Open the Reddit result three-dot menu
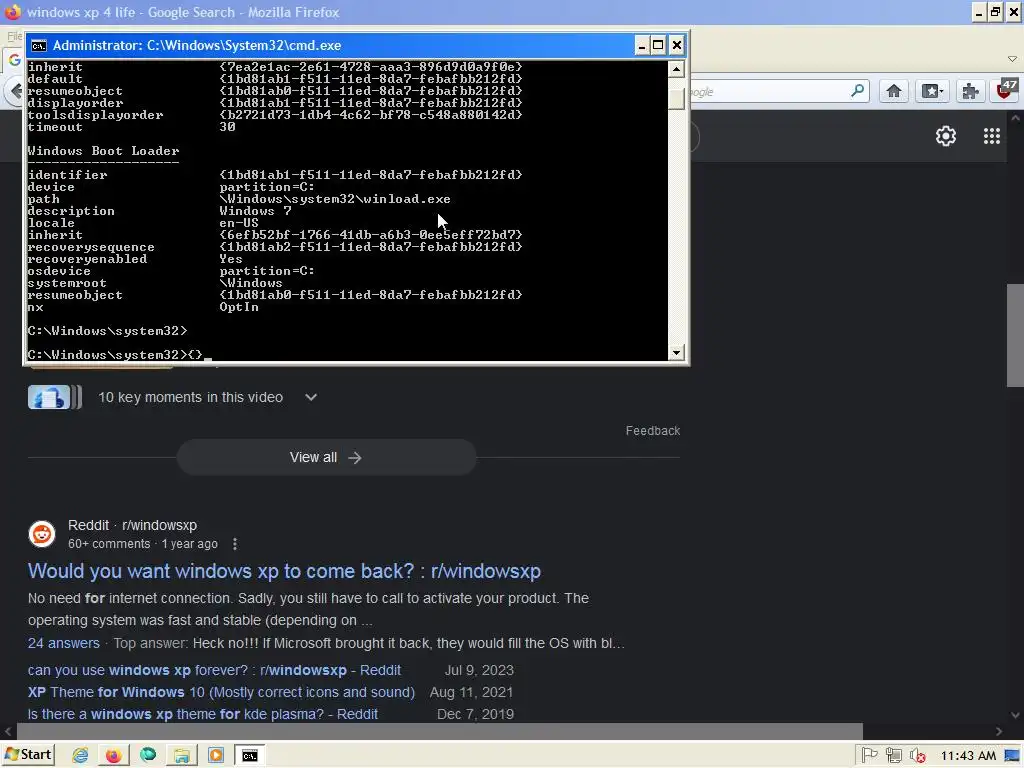 (235, 544)
